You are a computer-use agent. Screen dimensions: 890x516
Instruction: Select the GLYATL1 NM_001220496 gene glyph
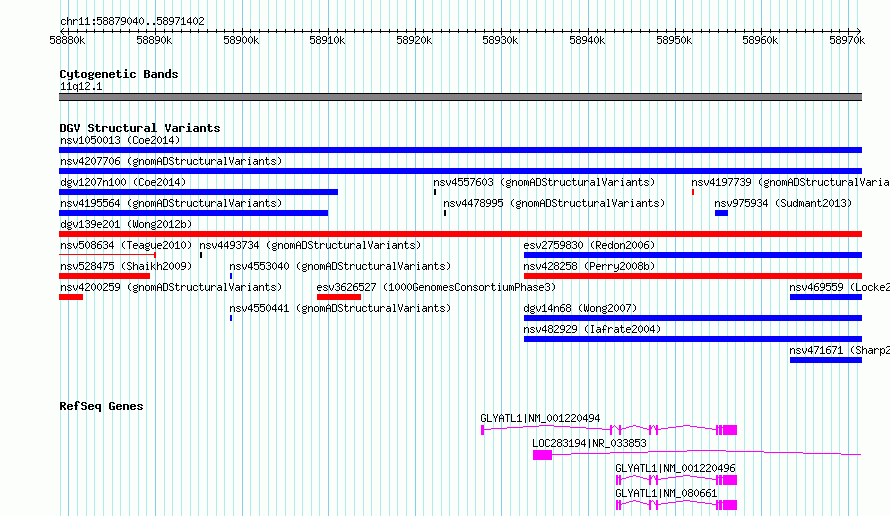pos(677,480)
